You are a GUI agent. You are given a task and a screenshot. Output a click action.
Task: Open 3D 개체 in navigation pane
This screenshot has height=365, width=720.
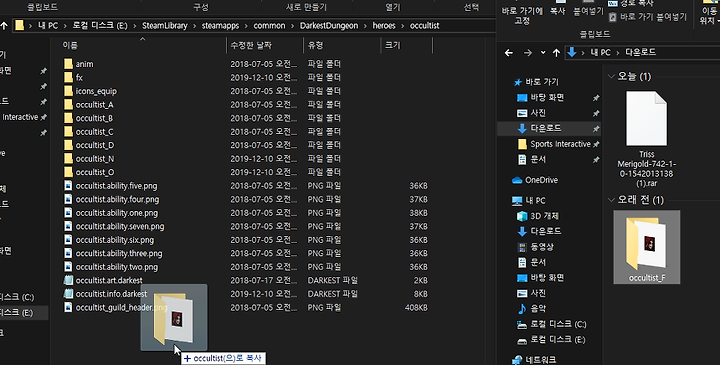[x=538, y=216]
